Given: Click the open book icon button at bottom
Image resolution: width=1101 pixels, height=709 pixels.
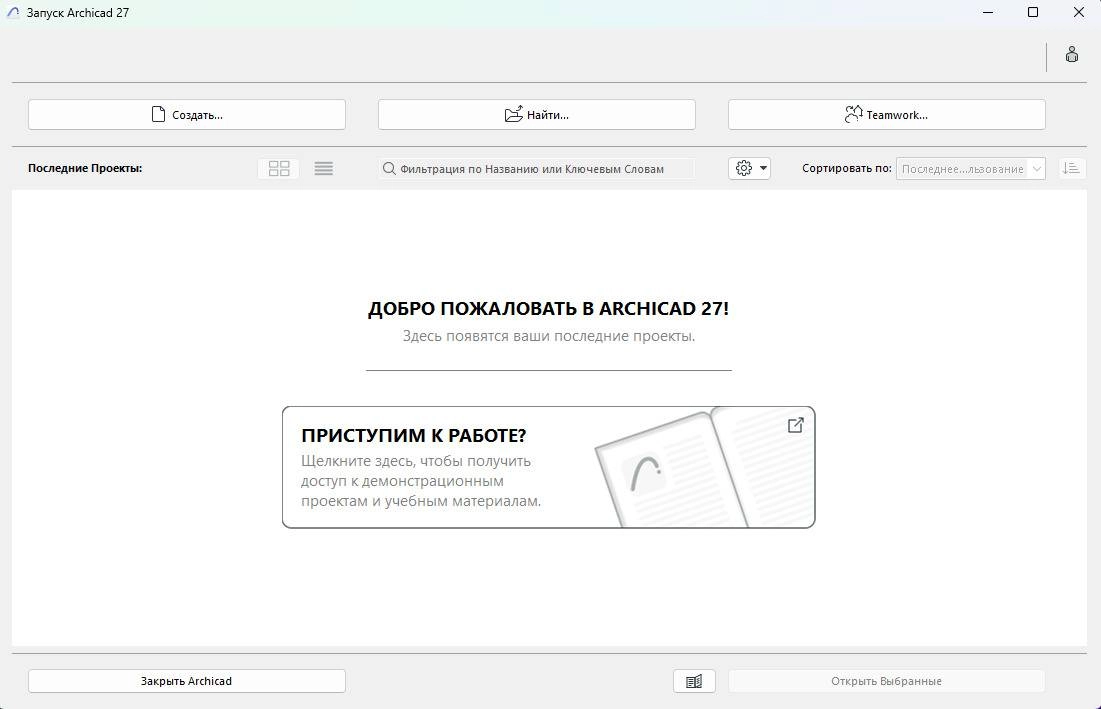Looking at the screenshot, I should 694,681.
